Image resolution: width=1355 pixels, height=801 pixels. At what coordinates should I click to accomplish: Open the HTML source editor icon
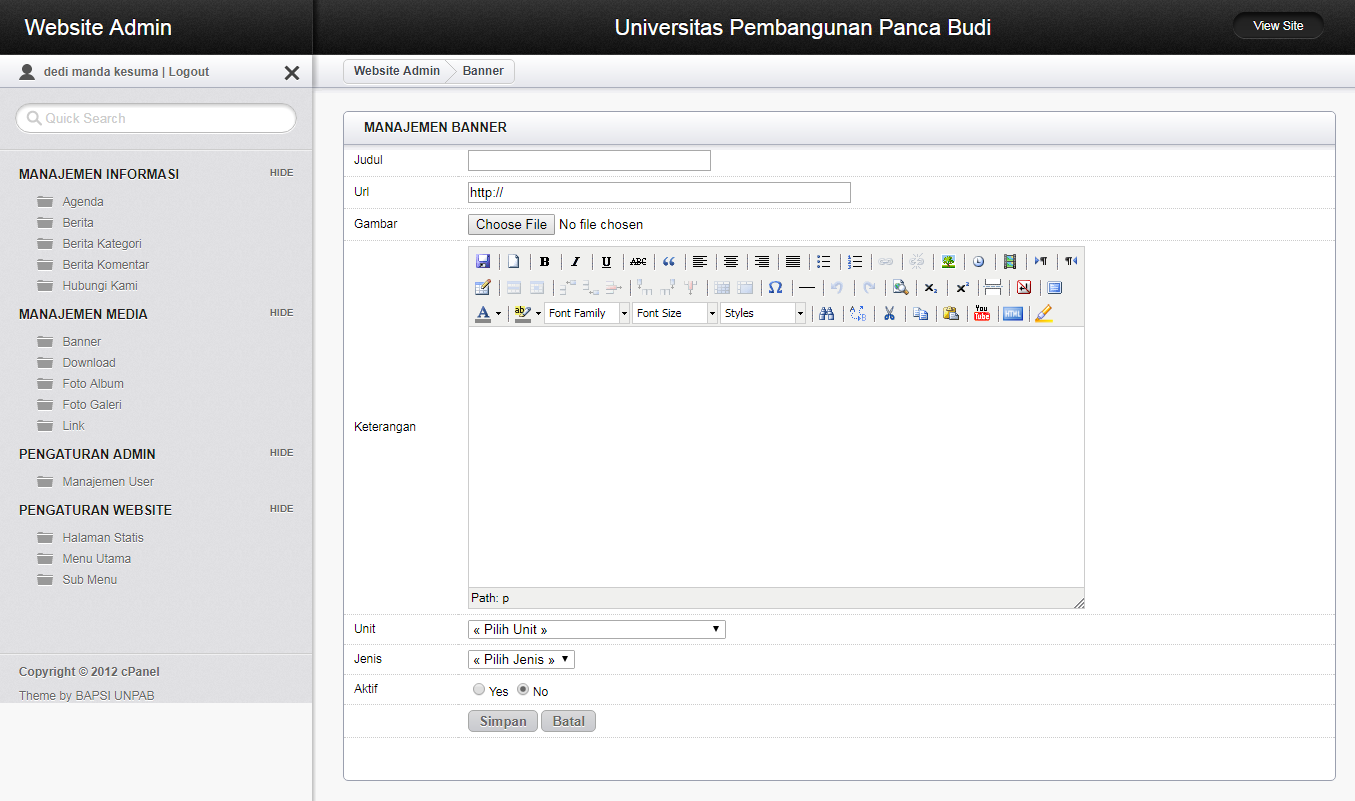tap(1013, 314)
